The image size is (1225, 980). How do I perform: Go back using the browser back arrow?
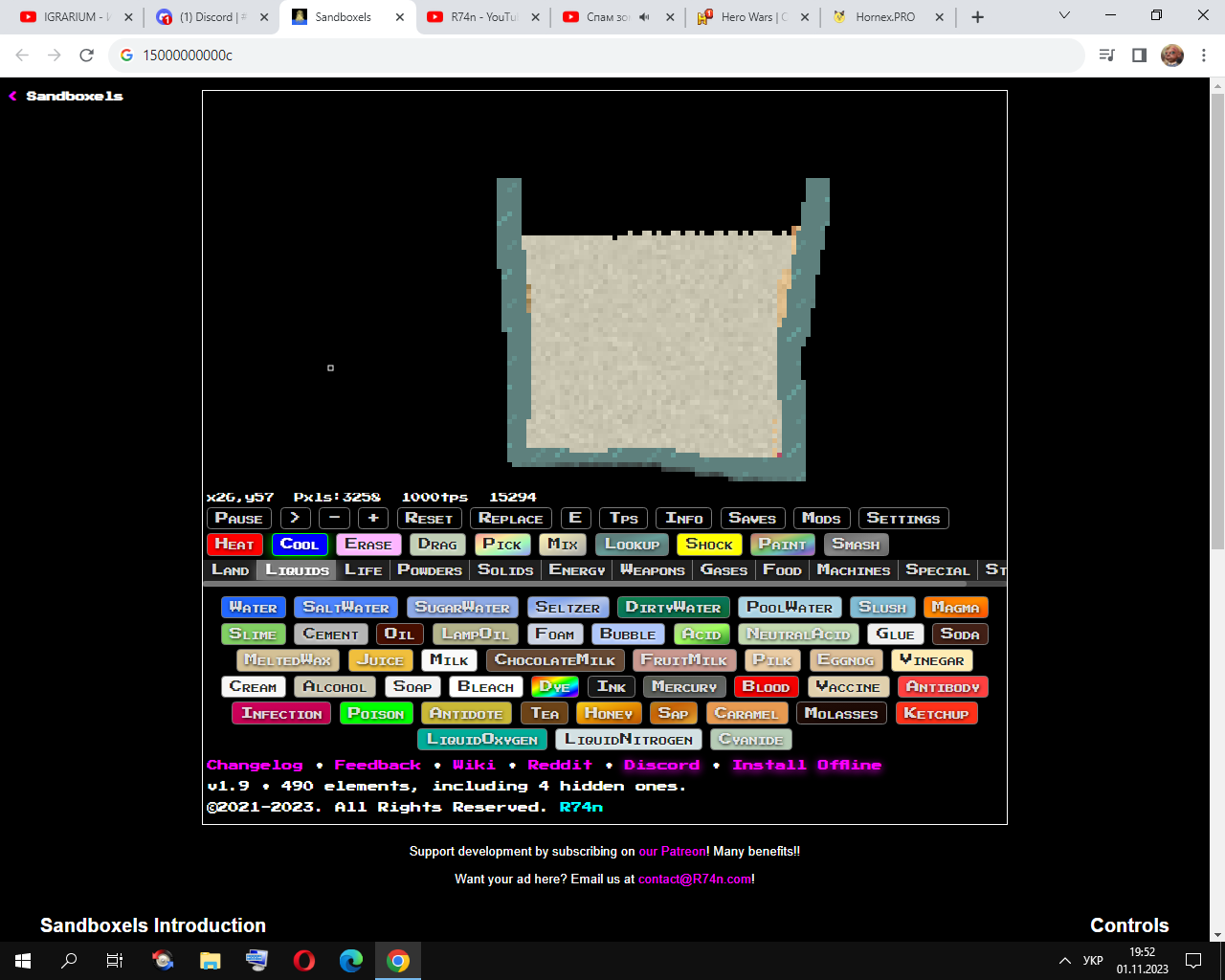coord(22,56)
